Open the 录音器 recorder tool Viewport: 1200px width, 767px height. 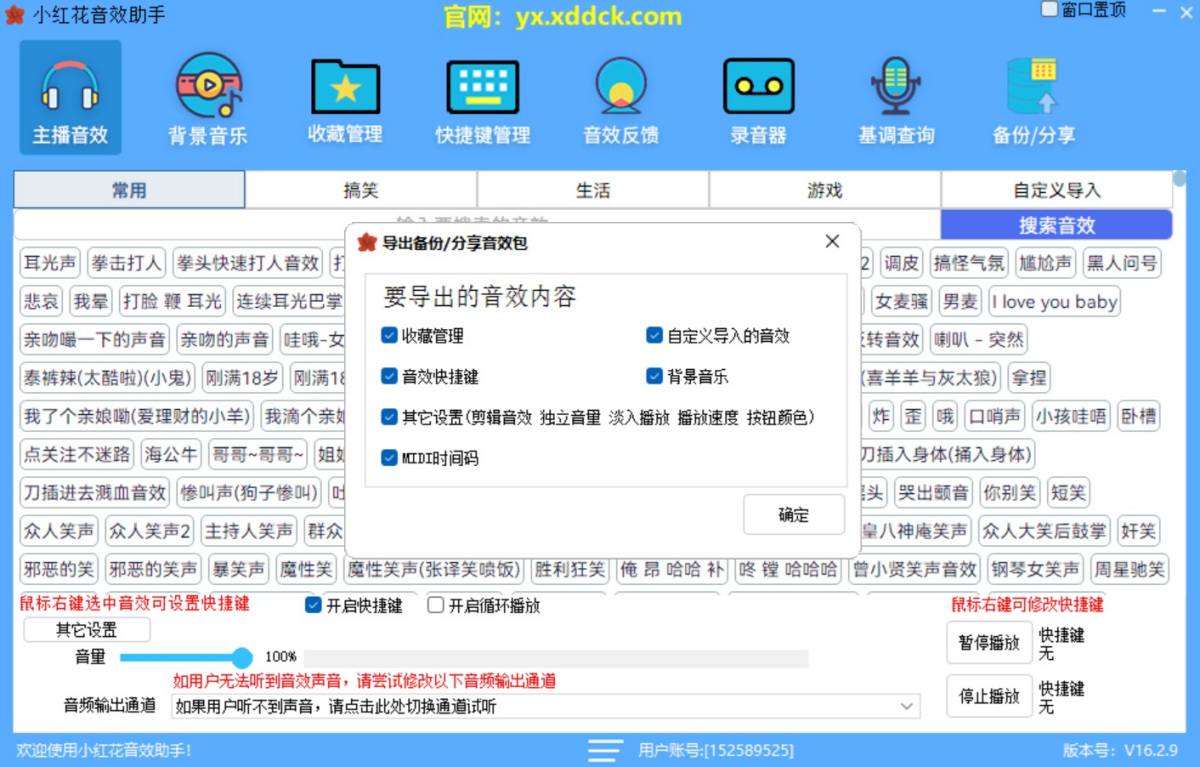tap(758, 95)
